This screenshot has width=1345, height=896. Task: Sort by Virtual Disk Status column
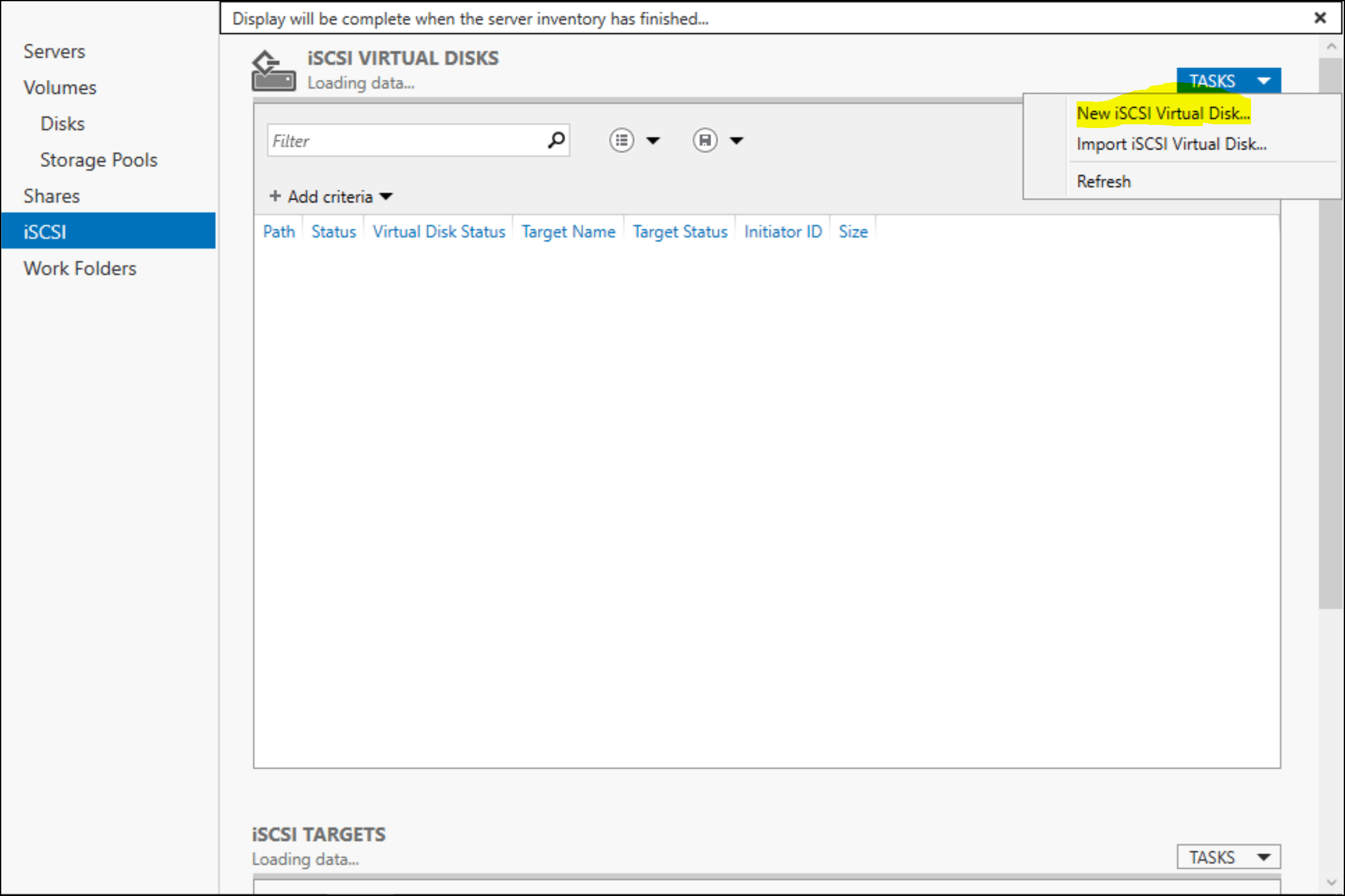pyautogui.click(x=438, y=231)
